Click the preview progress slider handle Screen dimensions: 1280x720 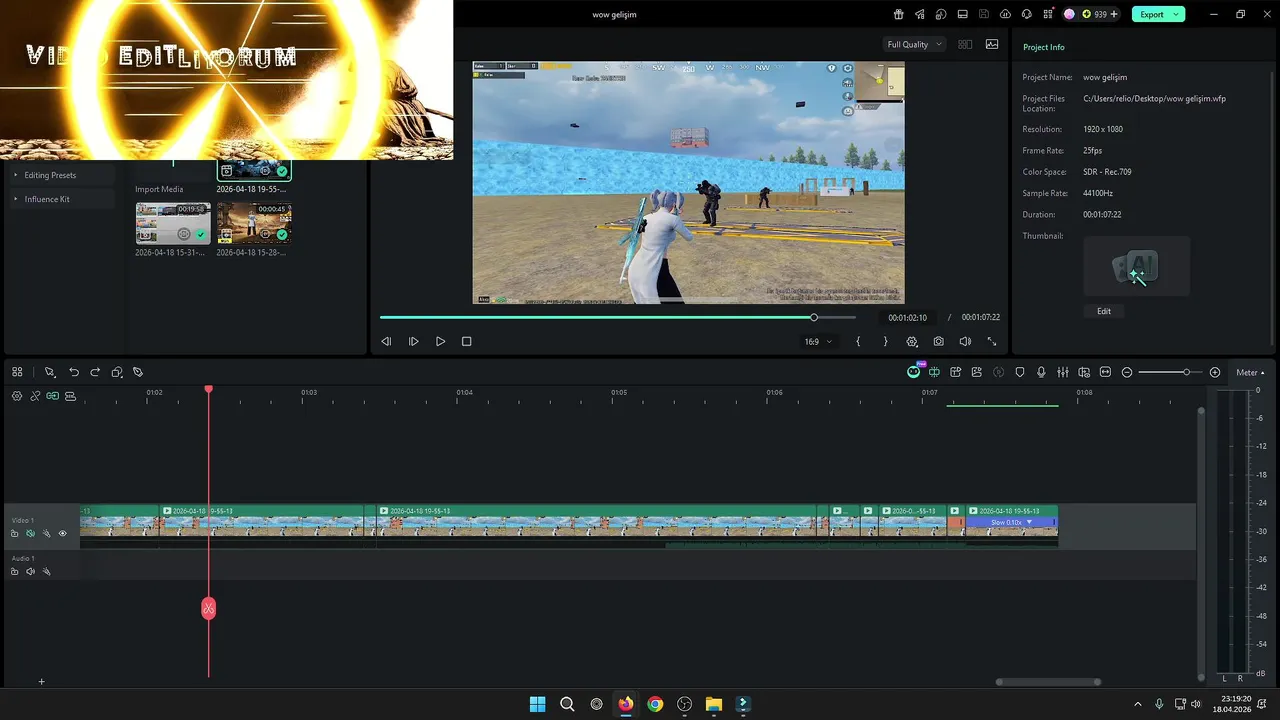814,317
